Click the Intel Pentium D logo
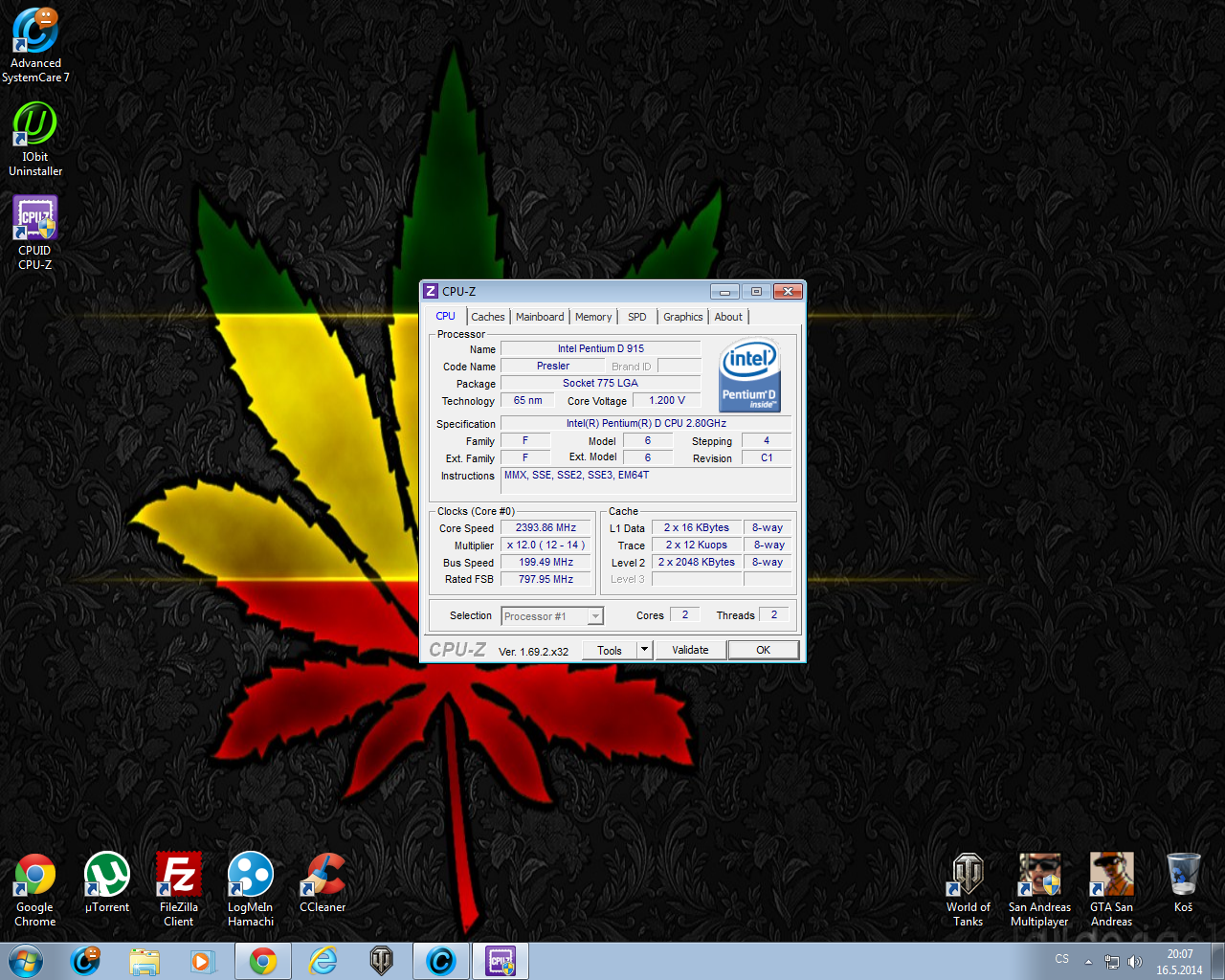This screenshot has width=1225, height=980. click(x=750, y=375)
